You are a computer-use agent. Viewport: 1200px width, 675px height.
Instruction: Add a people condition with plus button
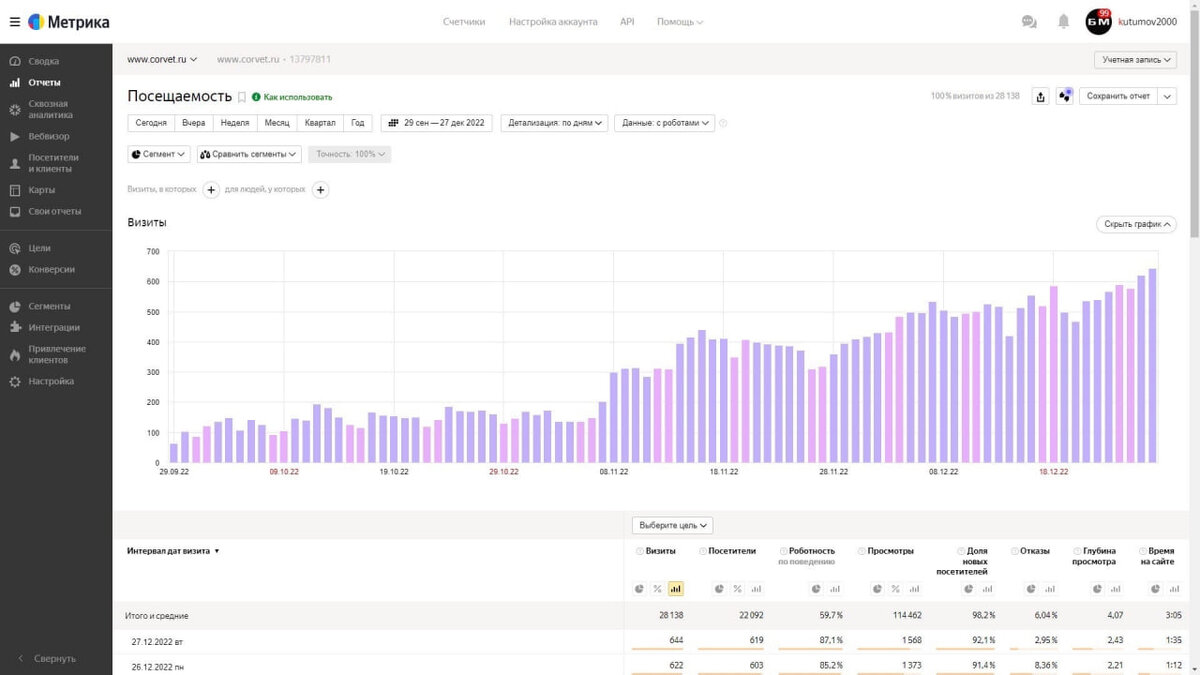point(320,189)
